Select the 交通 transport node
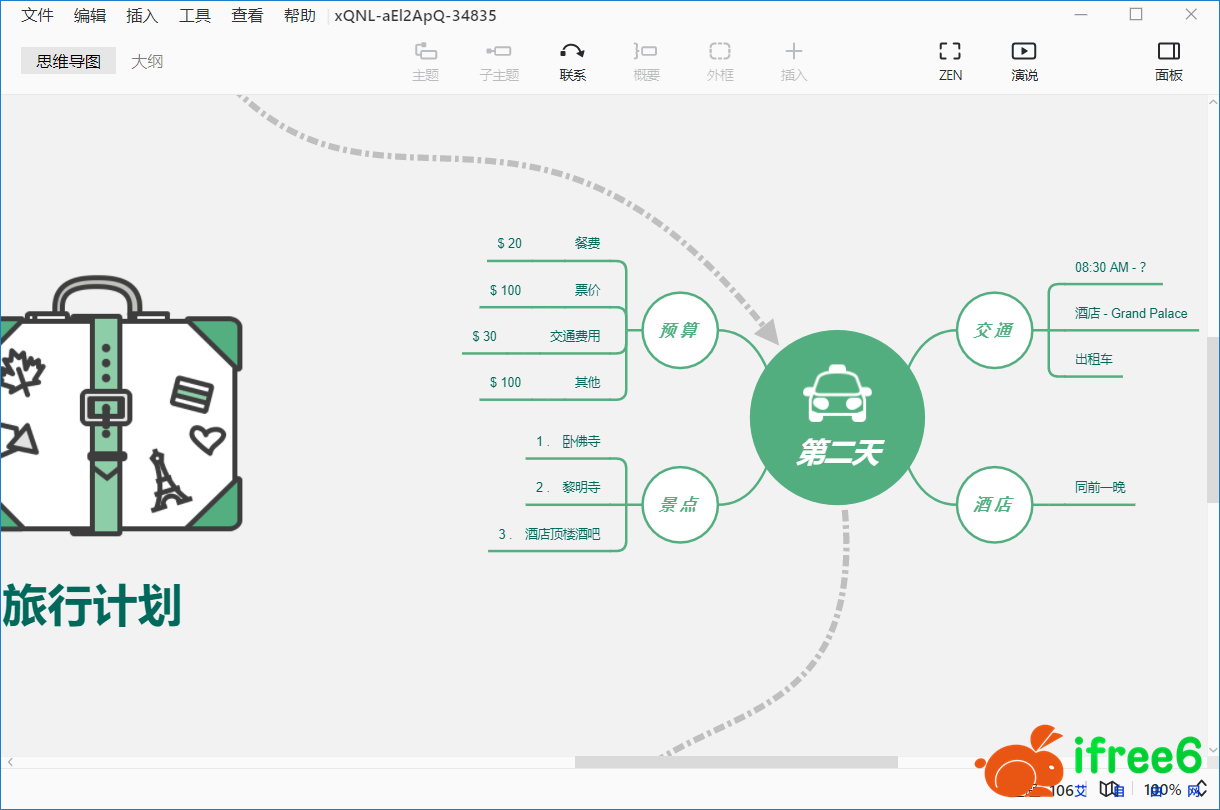 994,330
